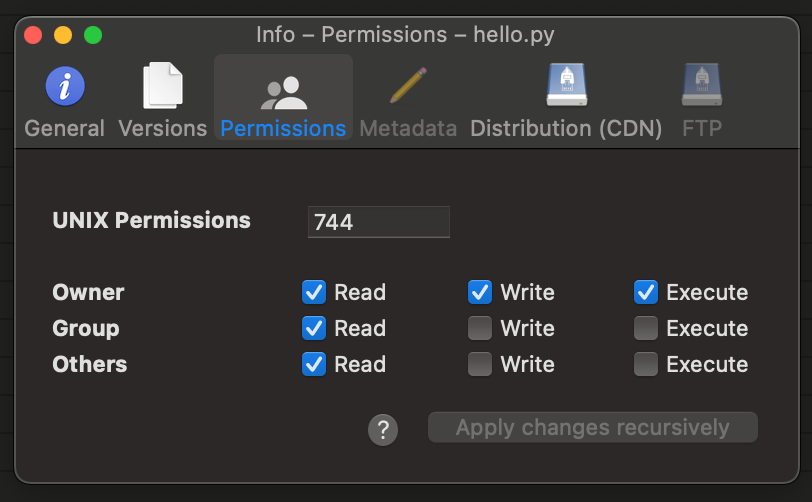Image resolution: width=812 pixels, height=502 pixels.
Task: Click the UNIX Permissions 744 field
Action: coord(379,222)
